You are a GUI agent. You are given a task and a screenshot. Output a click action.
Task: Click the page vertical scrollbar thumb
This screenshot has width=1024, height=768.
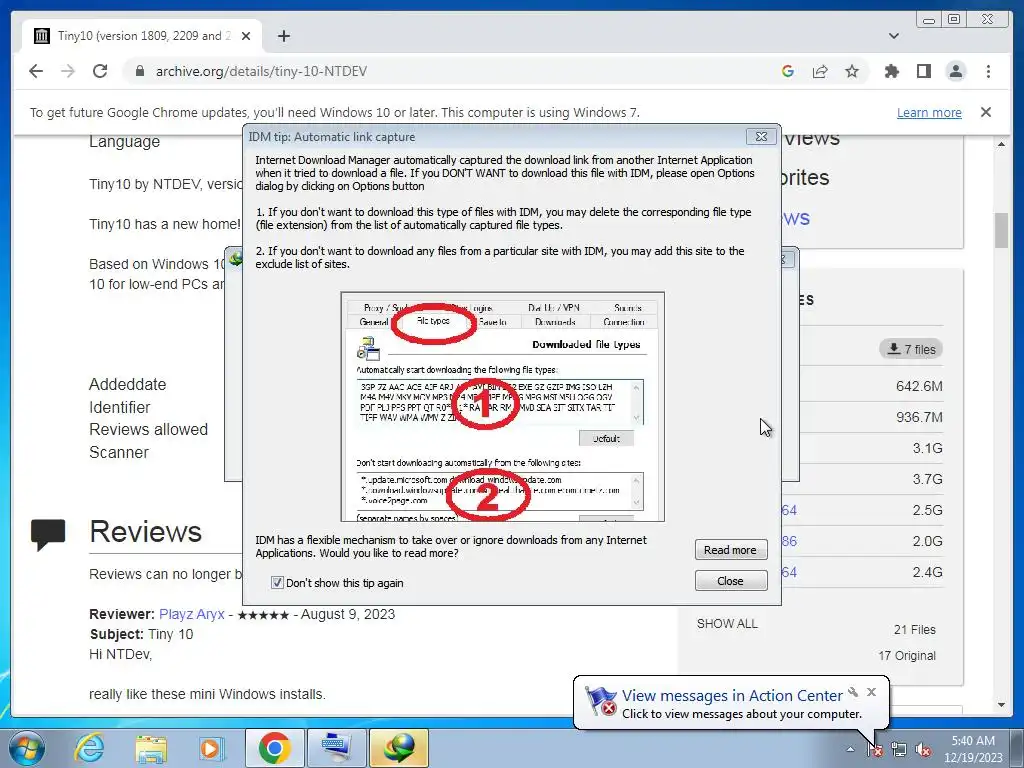[1001, 231]
